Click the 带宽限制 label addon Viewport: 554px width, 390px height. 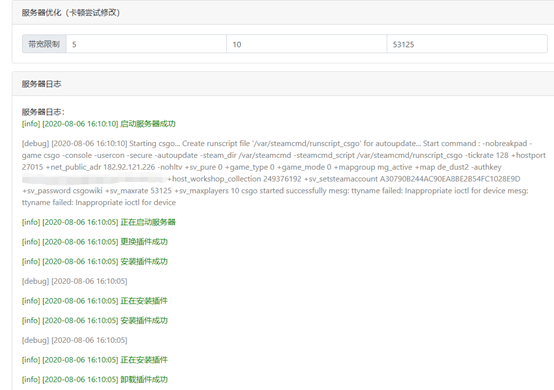point(44,44)
